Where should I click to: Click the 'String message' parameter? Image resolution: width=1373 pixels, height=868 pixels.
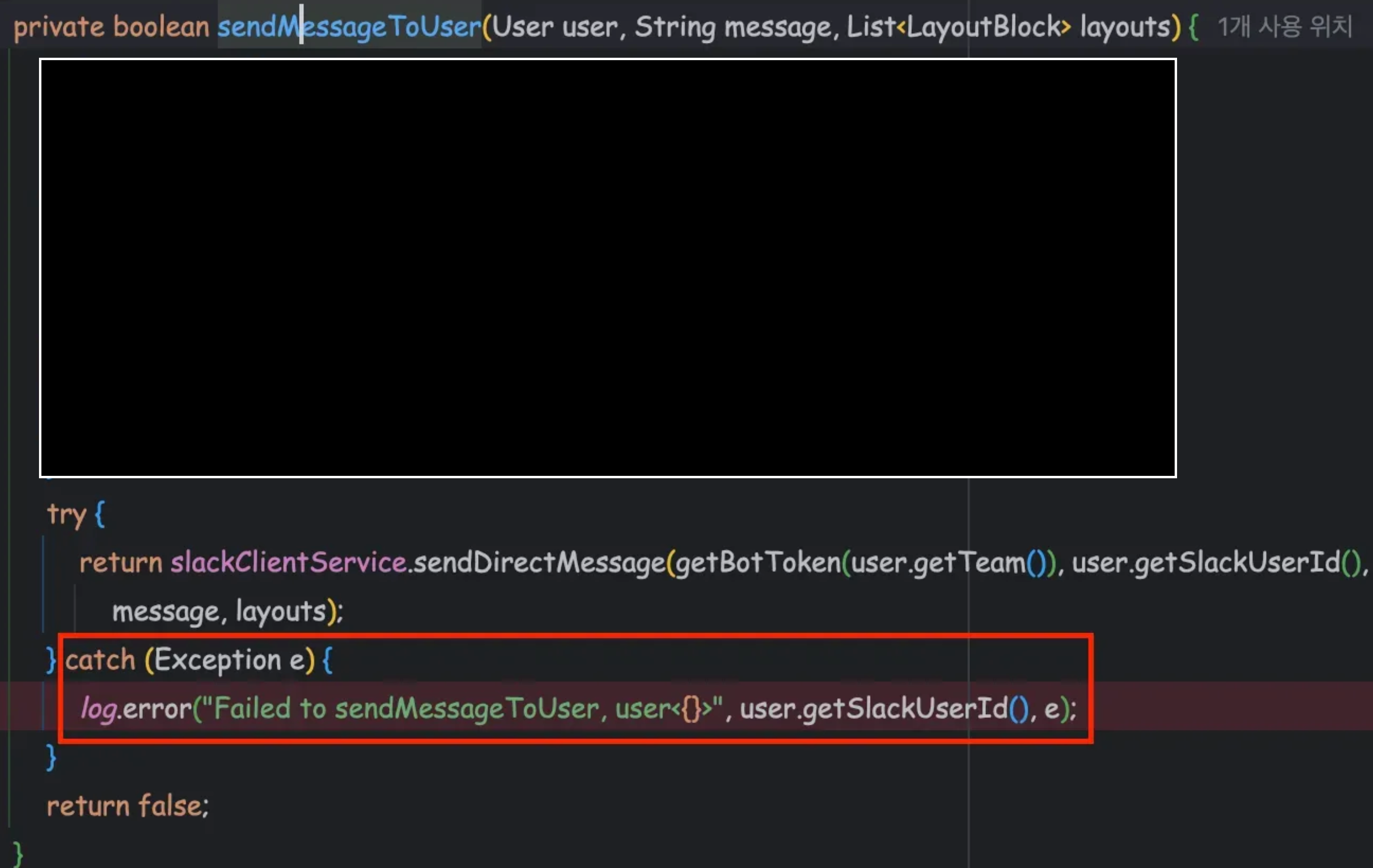(x=733, y=27)
